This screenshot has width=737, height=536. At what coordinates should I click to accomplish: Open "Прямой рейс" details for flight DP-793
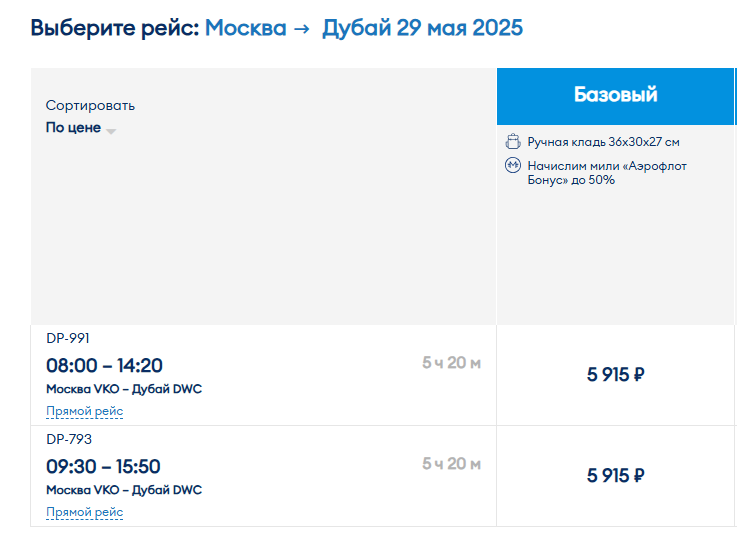coord(85,512)
